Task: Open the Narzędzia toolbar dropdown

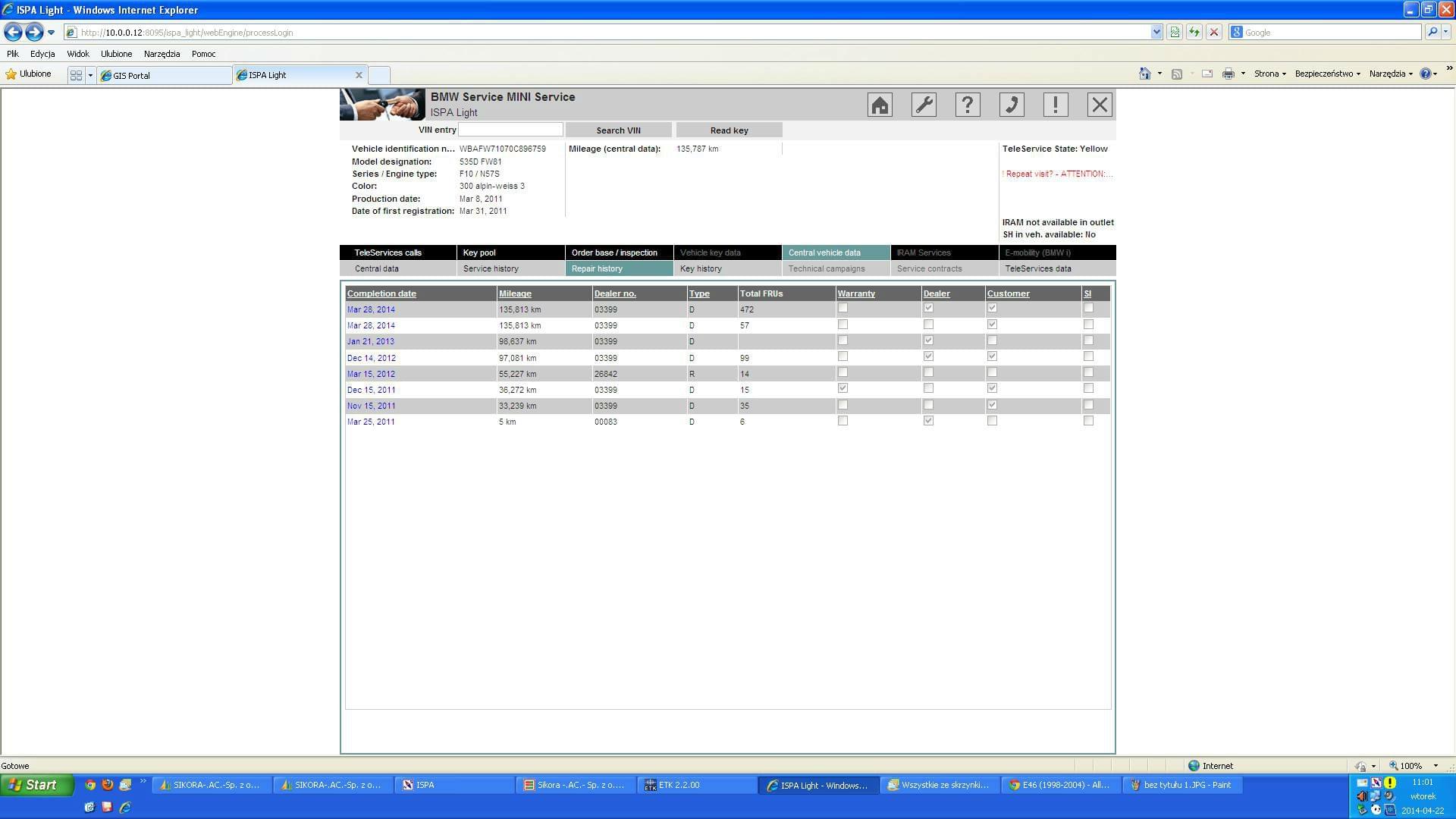Action: tap(1391, 74)
